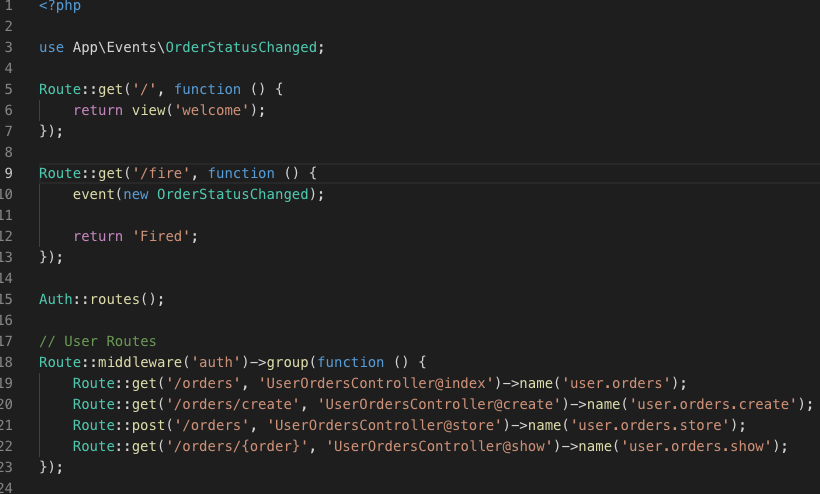Click 'UserOrdersController@store' string

click(x=384, y=425)
